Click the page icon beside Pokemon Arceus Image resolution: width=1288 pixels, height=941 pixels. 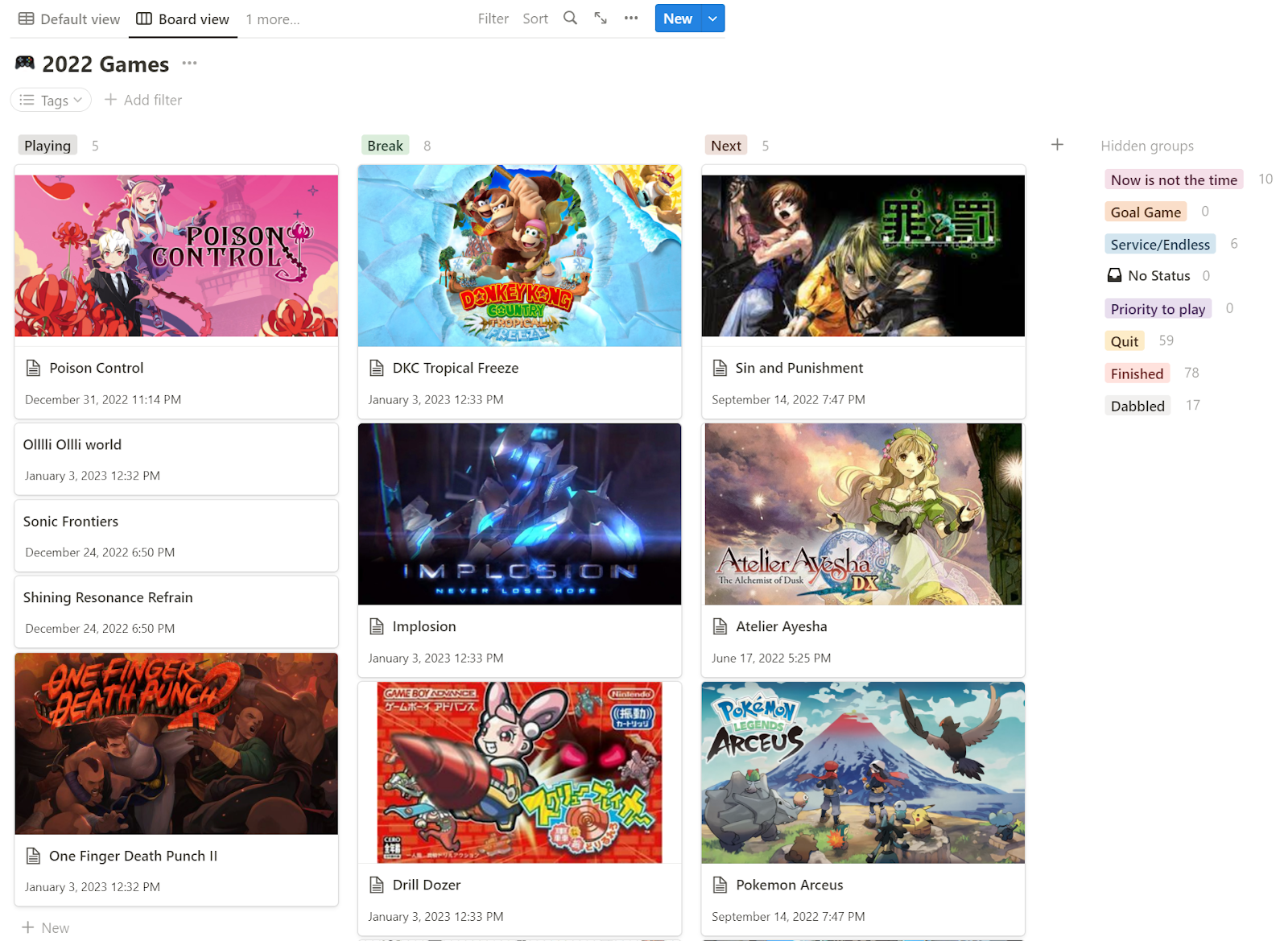pyautogui.click(x=720, y=885)
